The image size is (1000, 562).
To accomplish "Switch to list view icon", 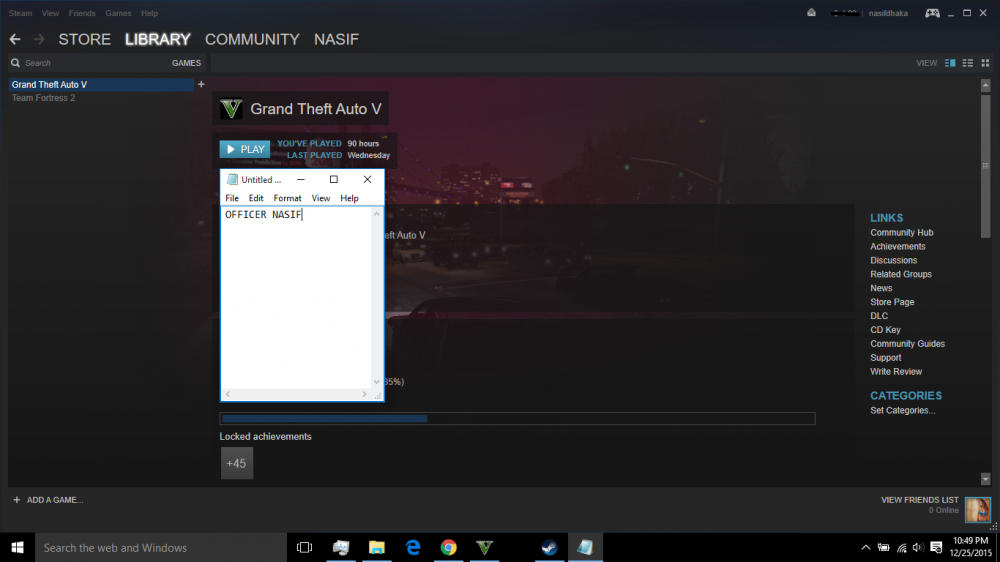I will pos(968,63).
